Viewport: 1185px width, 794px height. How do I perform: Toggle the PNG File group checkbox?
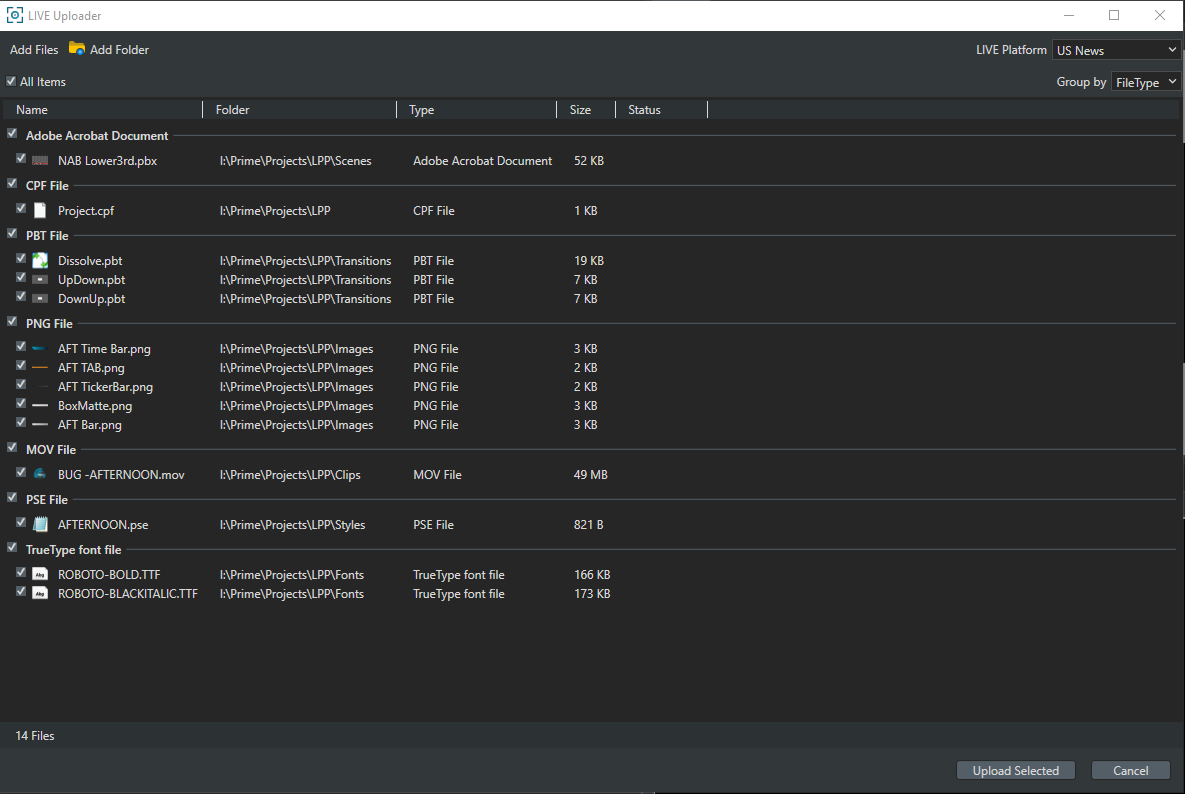click(x=12, y=323)
